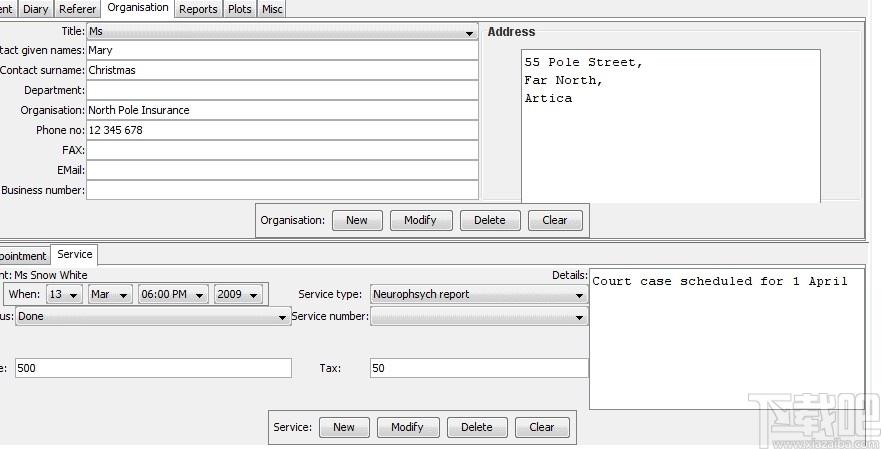
Task: Switch to the Plots tab
Action: tap(240, 9)
